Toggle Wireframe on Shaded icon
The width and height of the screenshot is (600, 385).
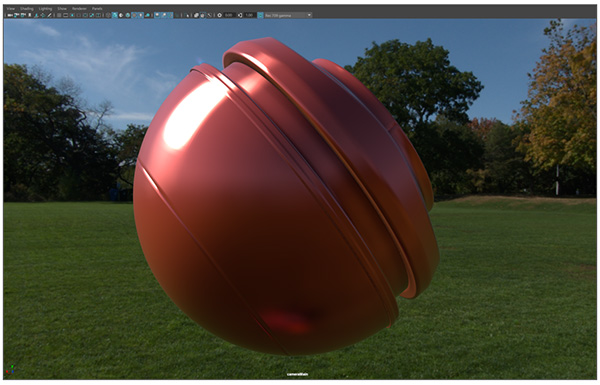coord(127,15)
